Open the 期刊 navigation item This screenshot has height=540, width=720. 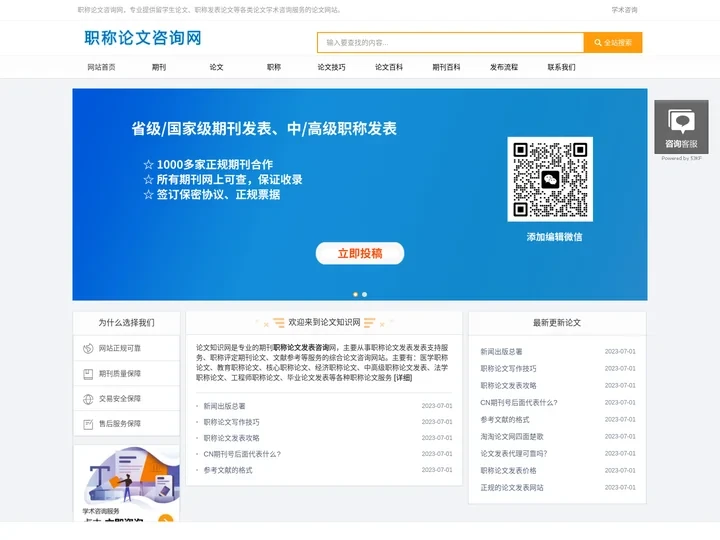point(159,67)
